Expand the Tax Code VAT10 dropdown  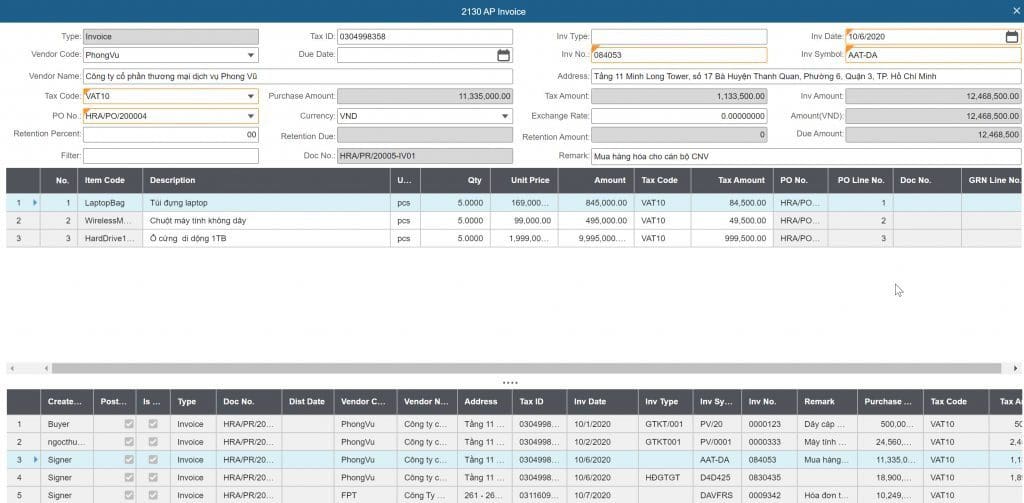point(250,97)
